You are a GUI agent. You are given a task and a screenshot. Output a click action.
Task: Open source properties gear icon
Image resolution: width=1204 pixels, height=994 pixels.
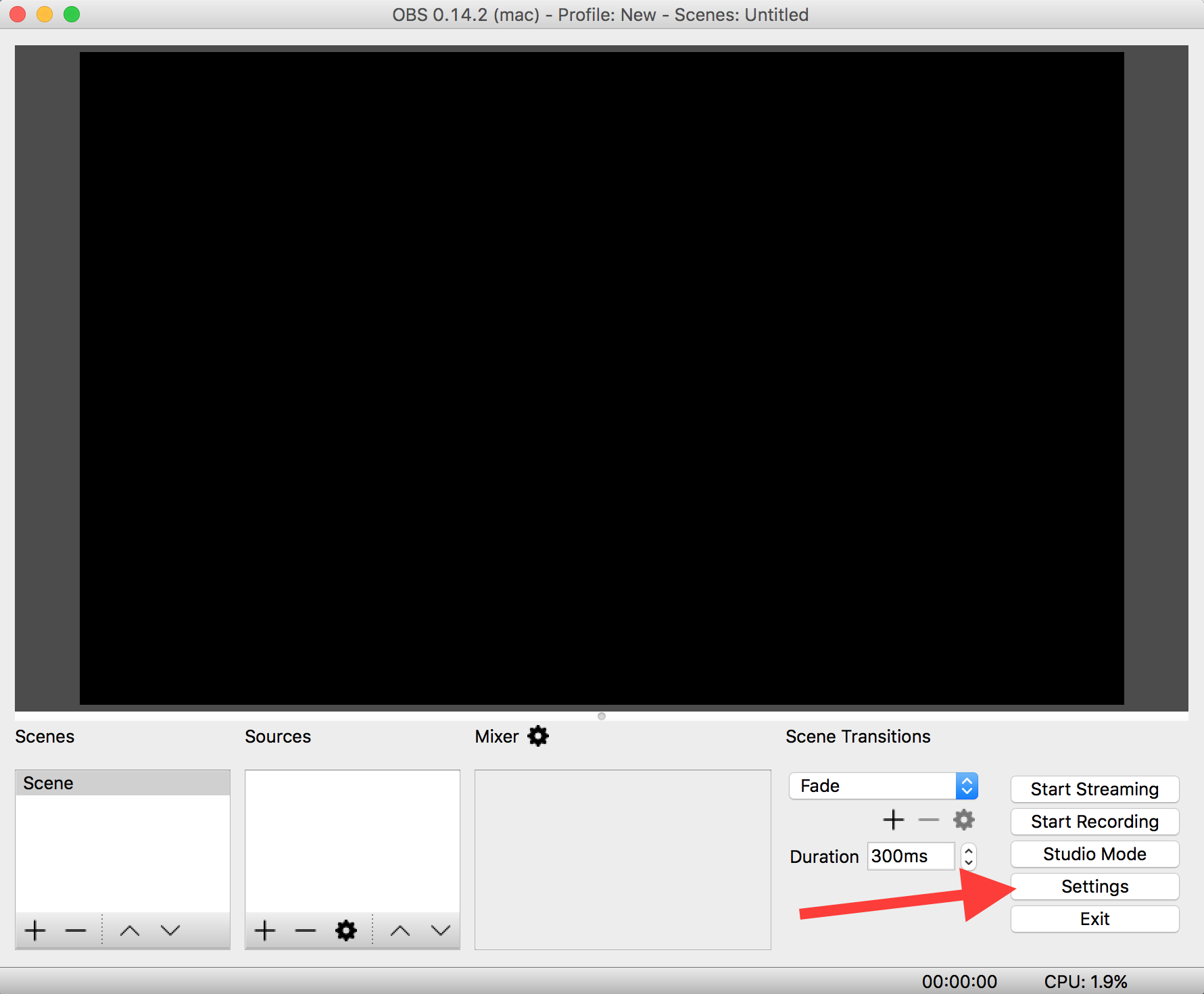(346, 930)
